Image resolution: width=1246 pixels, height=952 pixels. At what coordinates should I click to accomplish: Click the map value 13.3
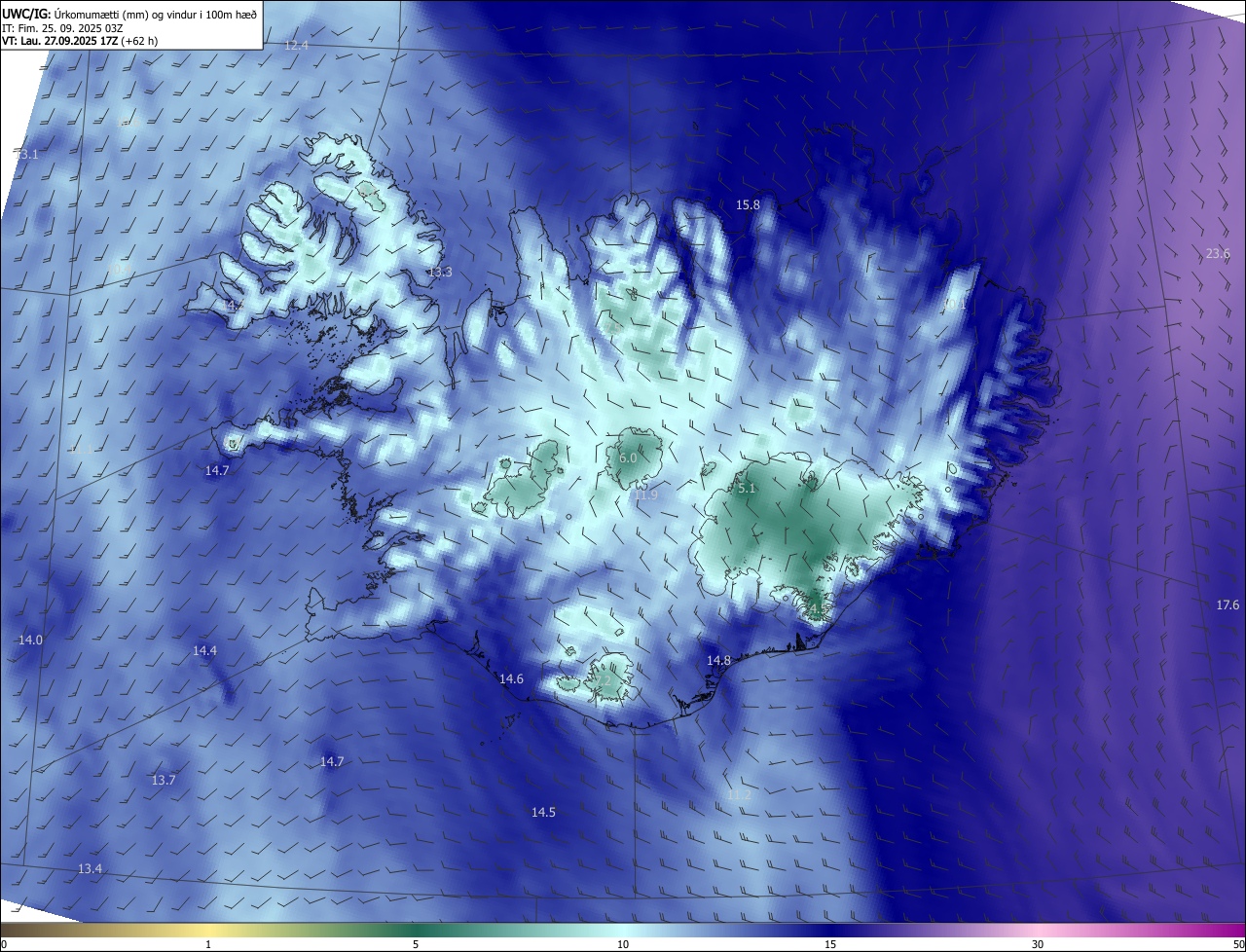click(x=440, y=272)
